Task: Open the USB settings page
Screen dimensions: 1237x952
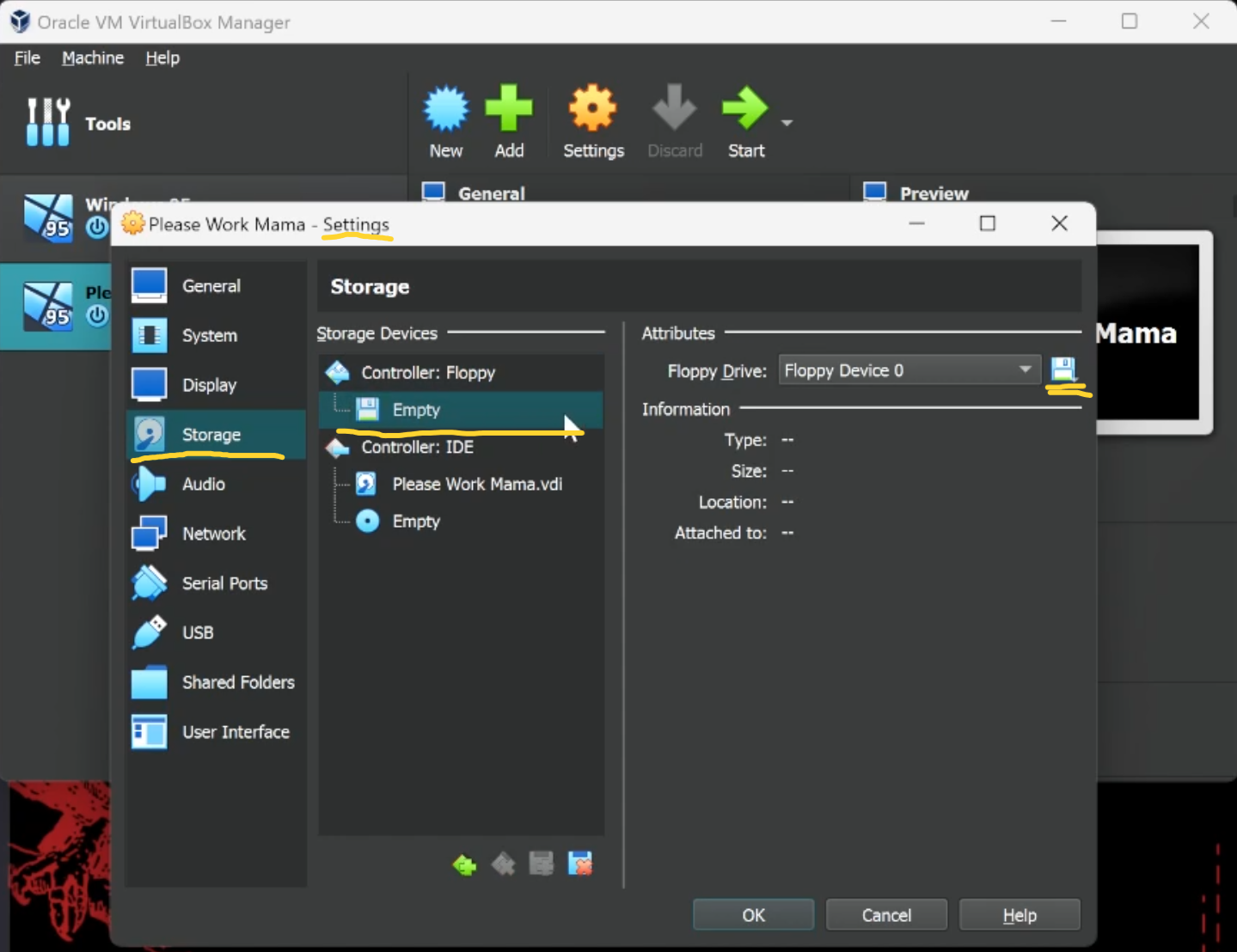Action: pyautogui.click(x=216, y=633)
